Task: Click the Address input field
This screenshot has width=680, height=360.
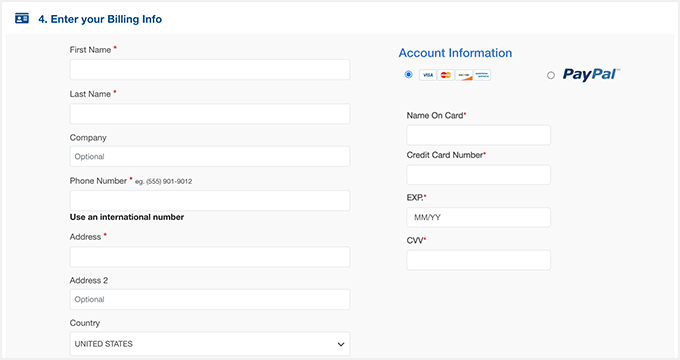Action: [x=210, y=257]
